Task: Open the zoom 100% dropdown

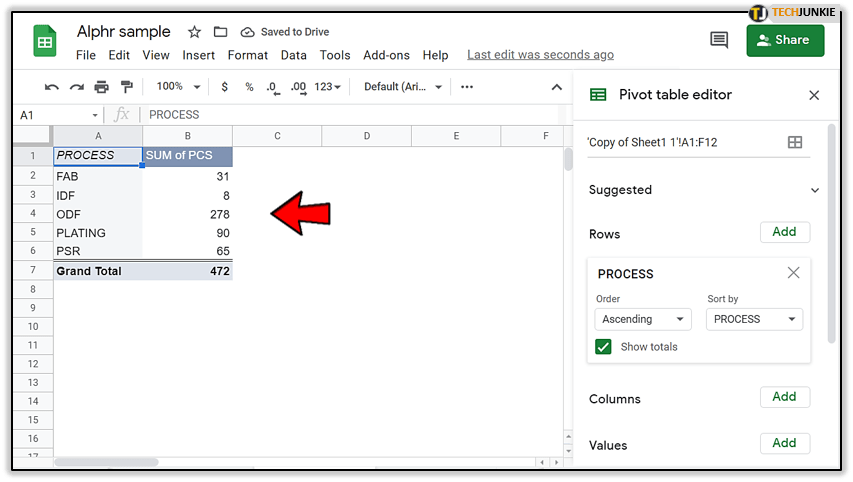Action: coord(179,87)
